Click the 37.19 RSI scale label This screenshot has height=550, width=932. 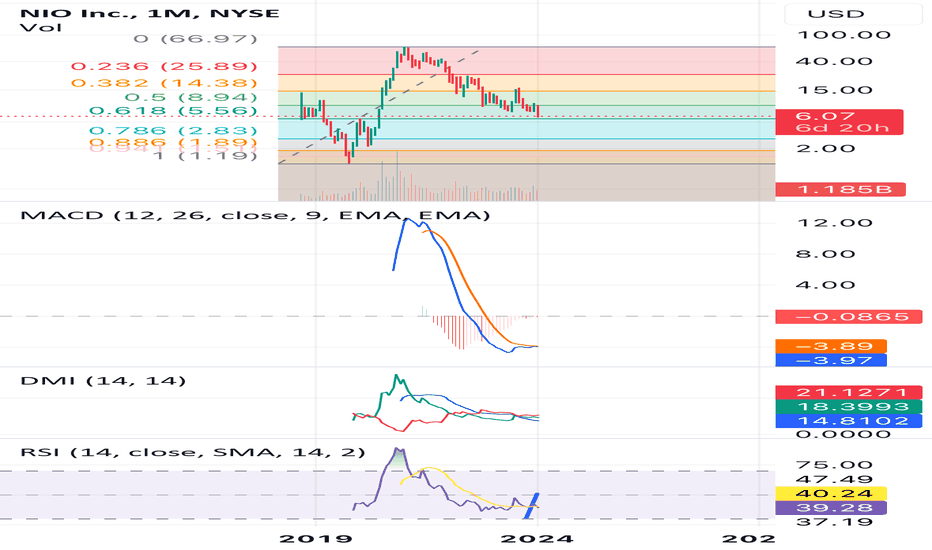(834, 522)
